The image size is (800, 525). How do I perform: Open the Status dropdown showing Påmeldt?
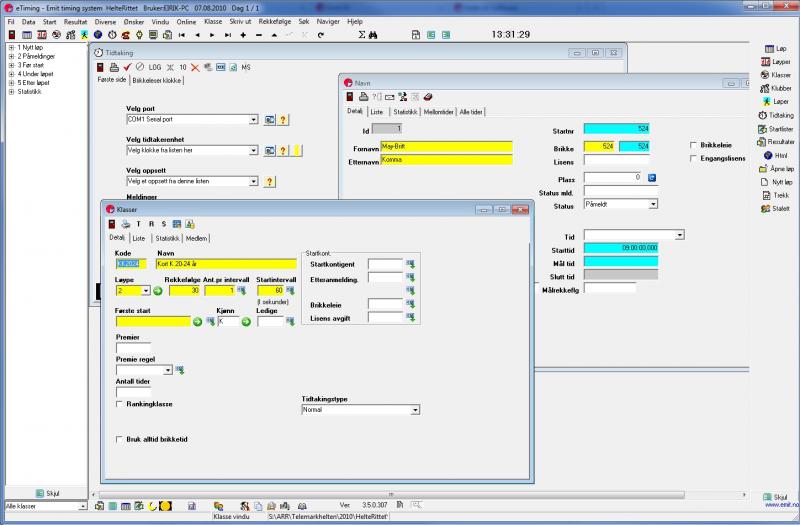(x=654, y=204)
